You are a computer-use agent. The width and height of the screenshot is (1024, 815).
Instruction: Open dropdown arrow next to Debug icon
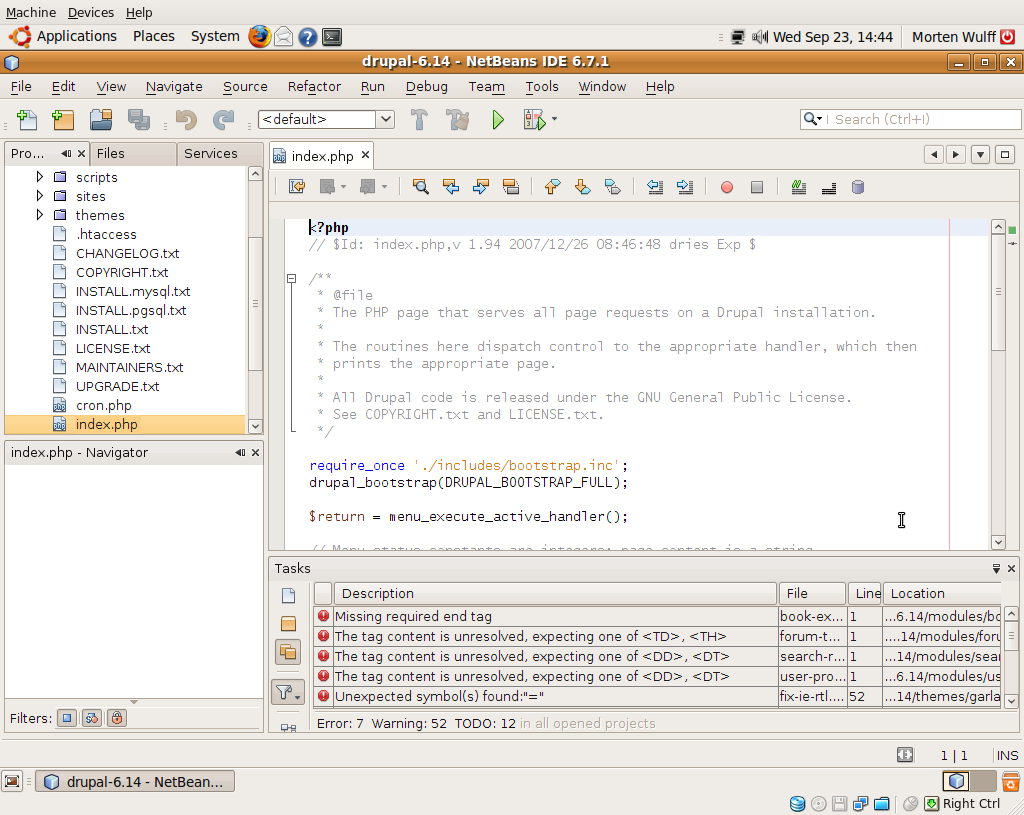554,119
